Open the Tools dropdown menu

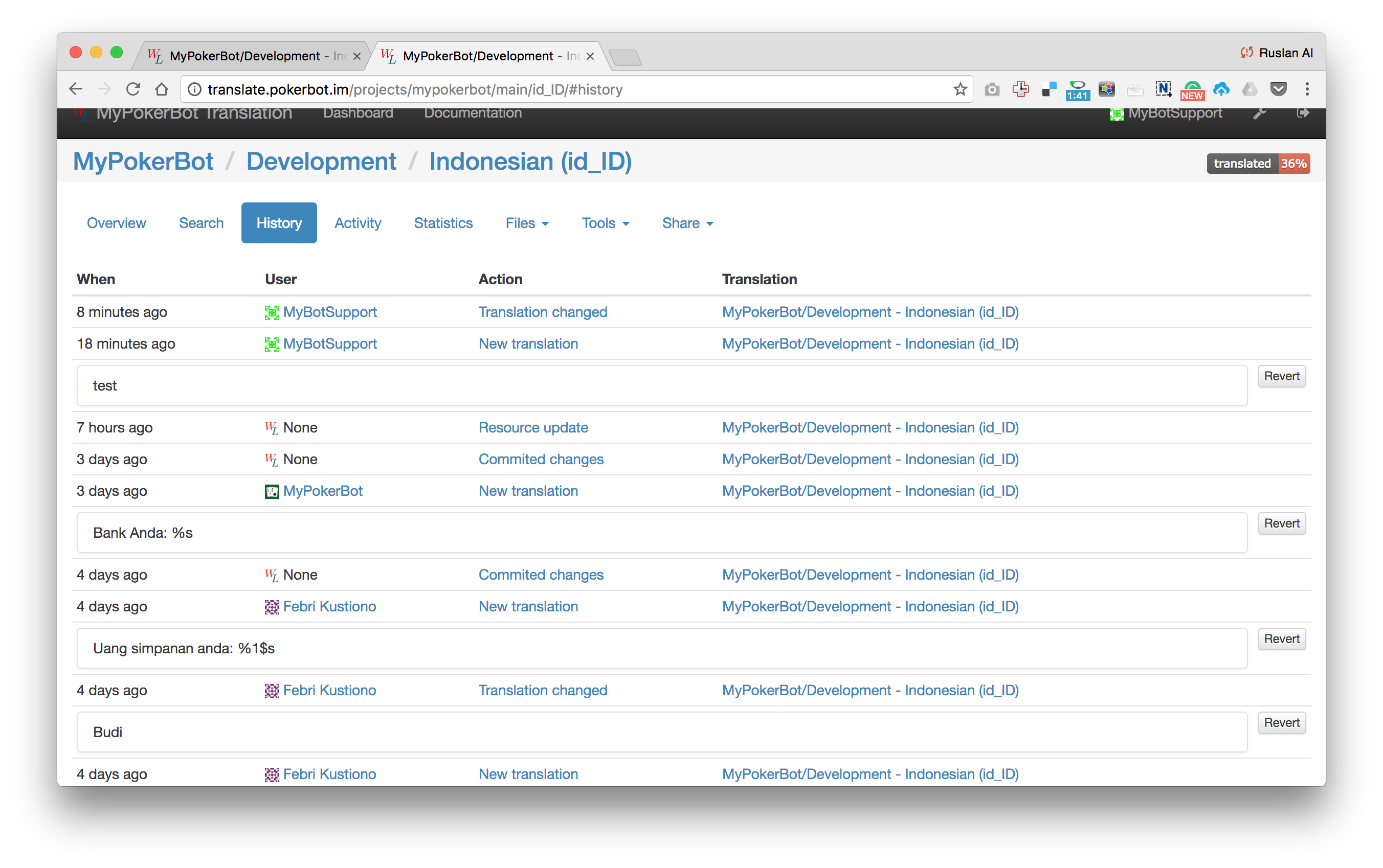[605, 223]
